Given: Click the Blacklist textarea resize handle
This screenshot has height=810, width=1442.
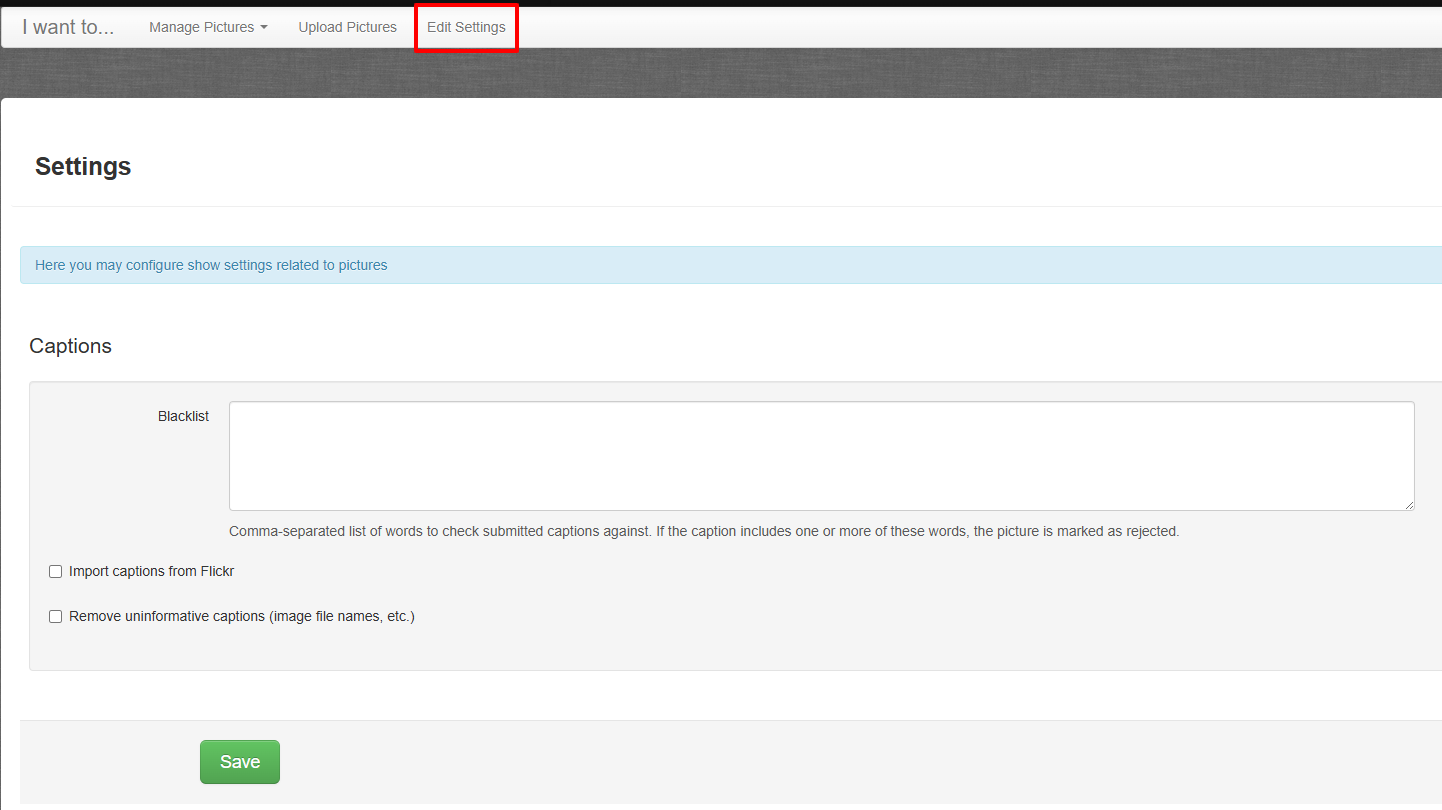Looking at the screenshot, I should pyautogui.click(x=1408, y=504).
